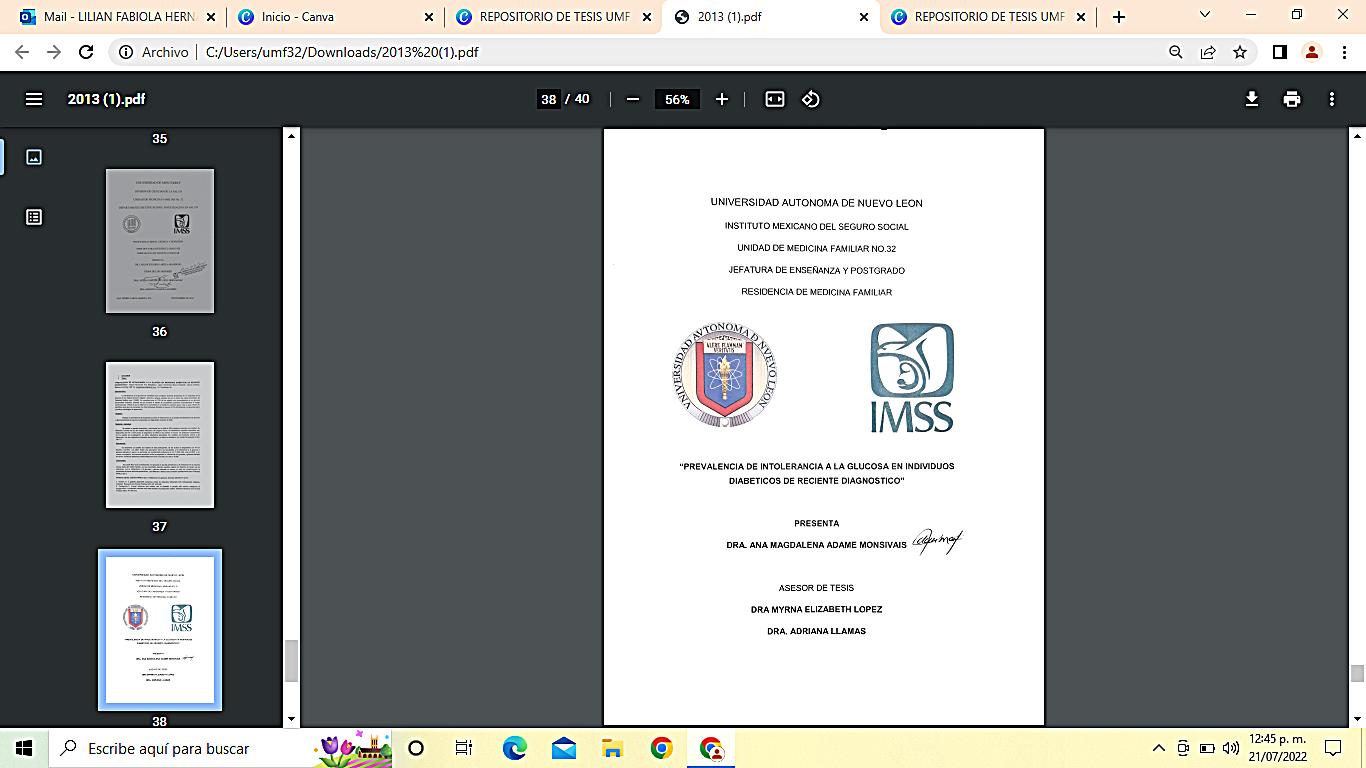Click the fit to page icon
Viewport: 1366px width, 768px height.
pos(775,99)
